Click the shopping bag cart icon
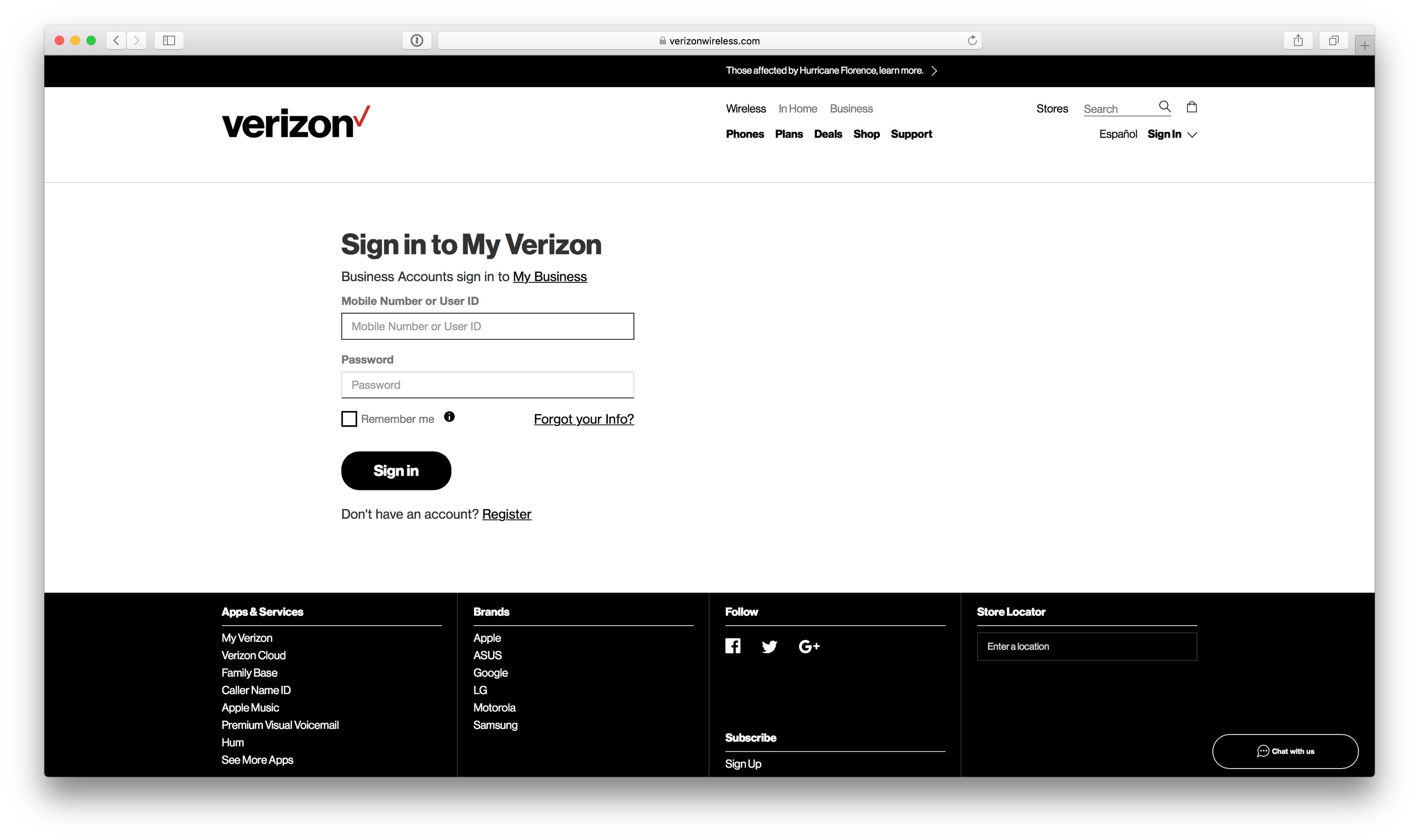 [1191, 107]
